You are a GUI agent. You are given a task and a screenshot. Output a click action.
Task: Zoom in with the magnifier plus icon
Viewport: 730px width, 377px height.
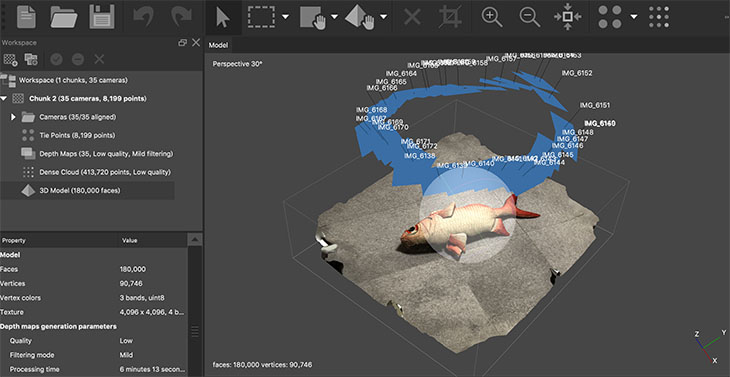492,18
